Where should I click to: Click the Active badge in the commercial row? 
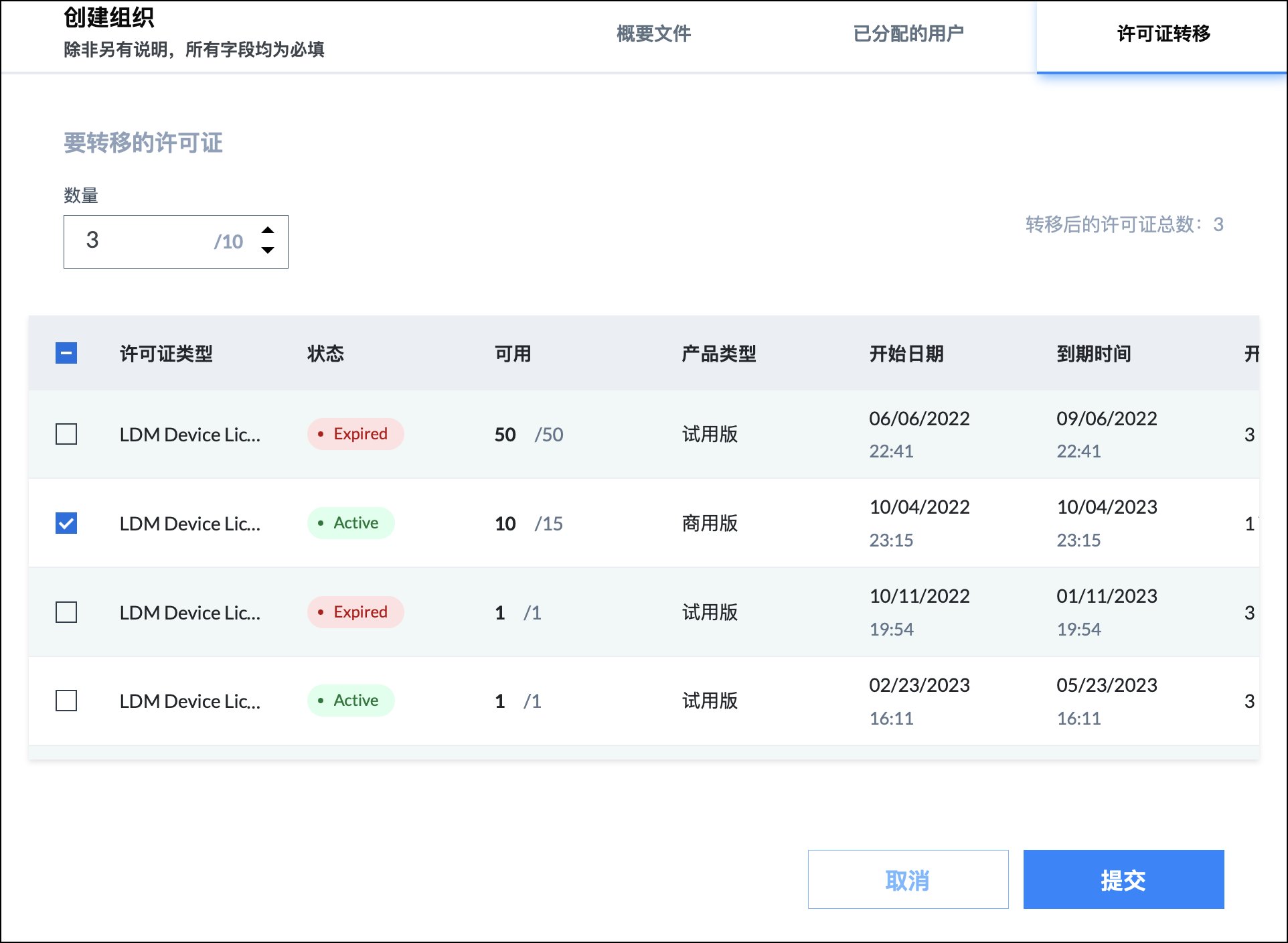point(351,523)
